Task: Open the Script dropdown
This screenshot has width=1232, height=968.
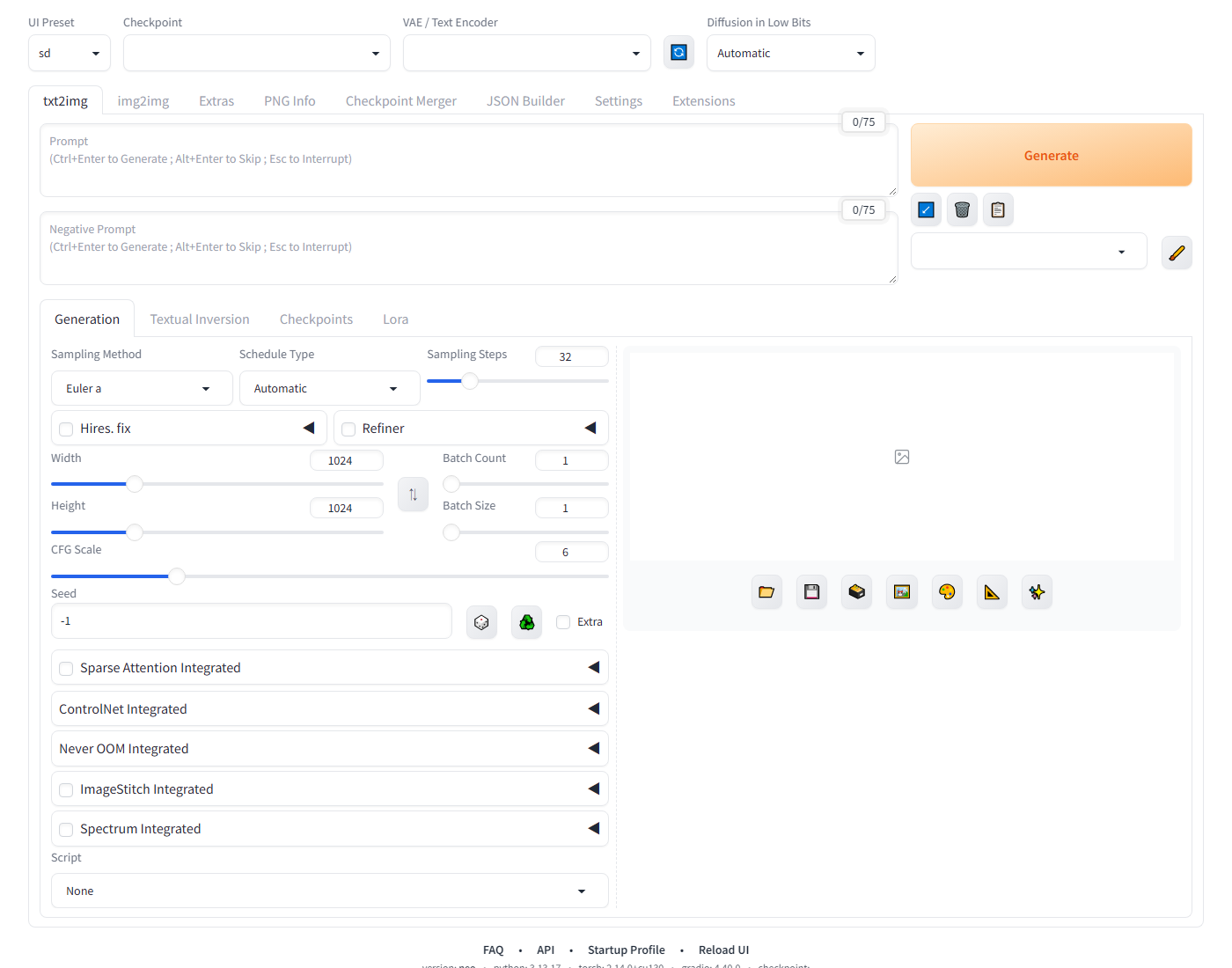Action: [330, 891]
